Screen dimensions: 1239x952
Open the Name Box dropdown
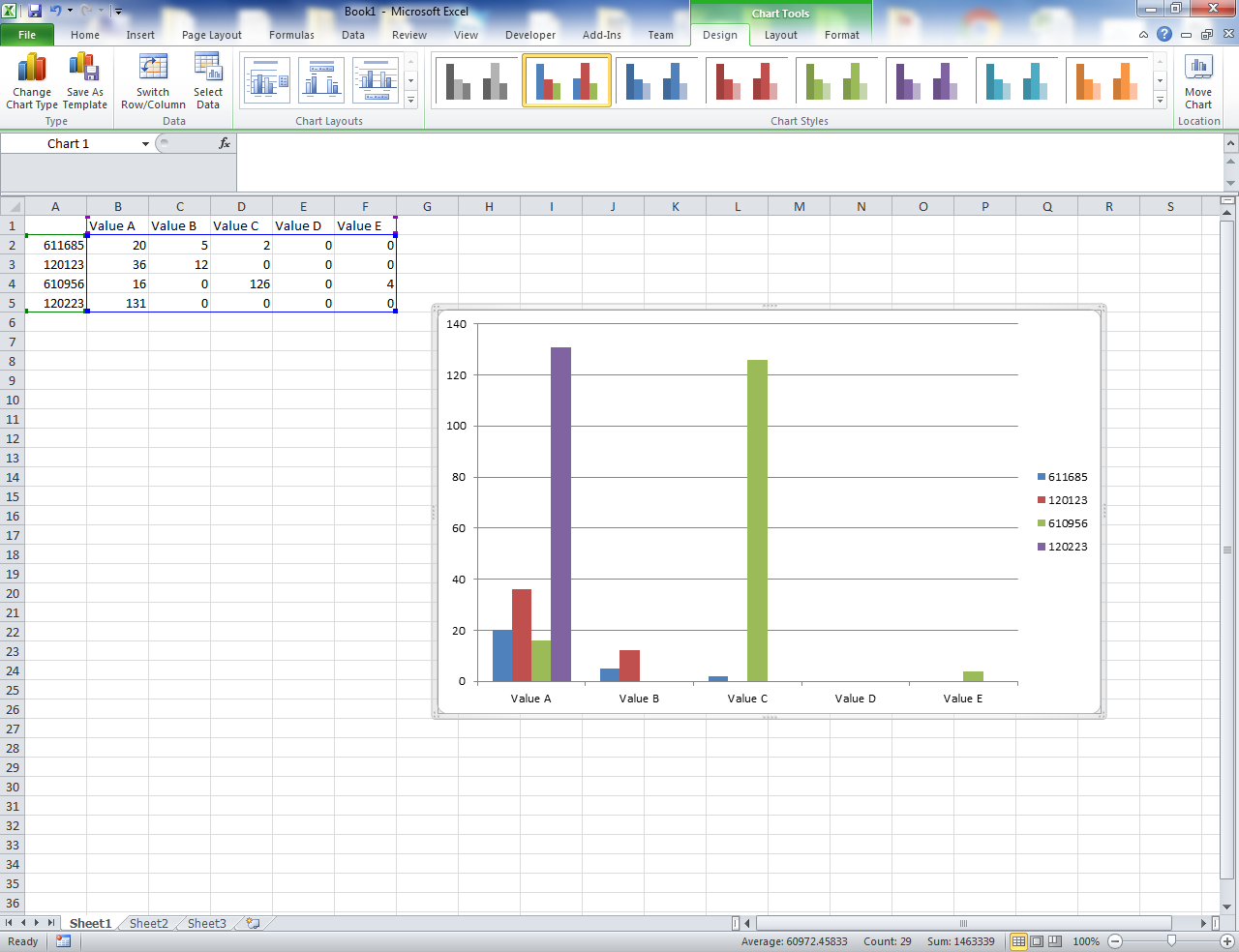tap(145, 144)
